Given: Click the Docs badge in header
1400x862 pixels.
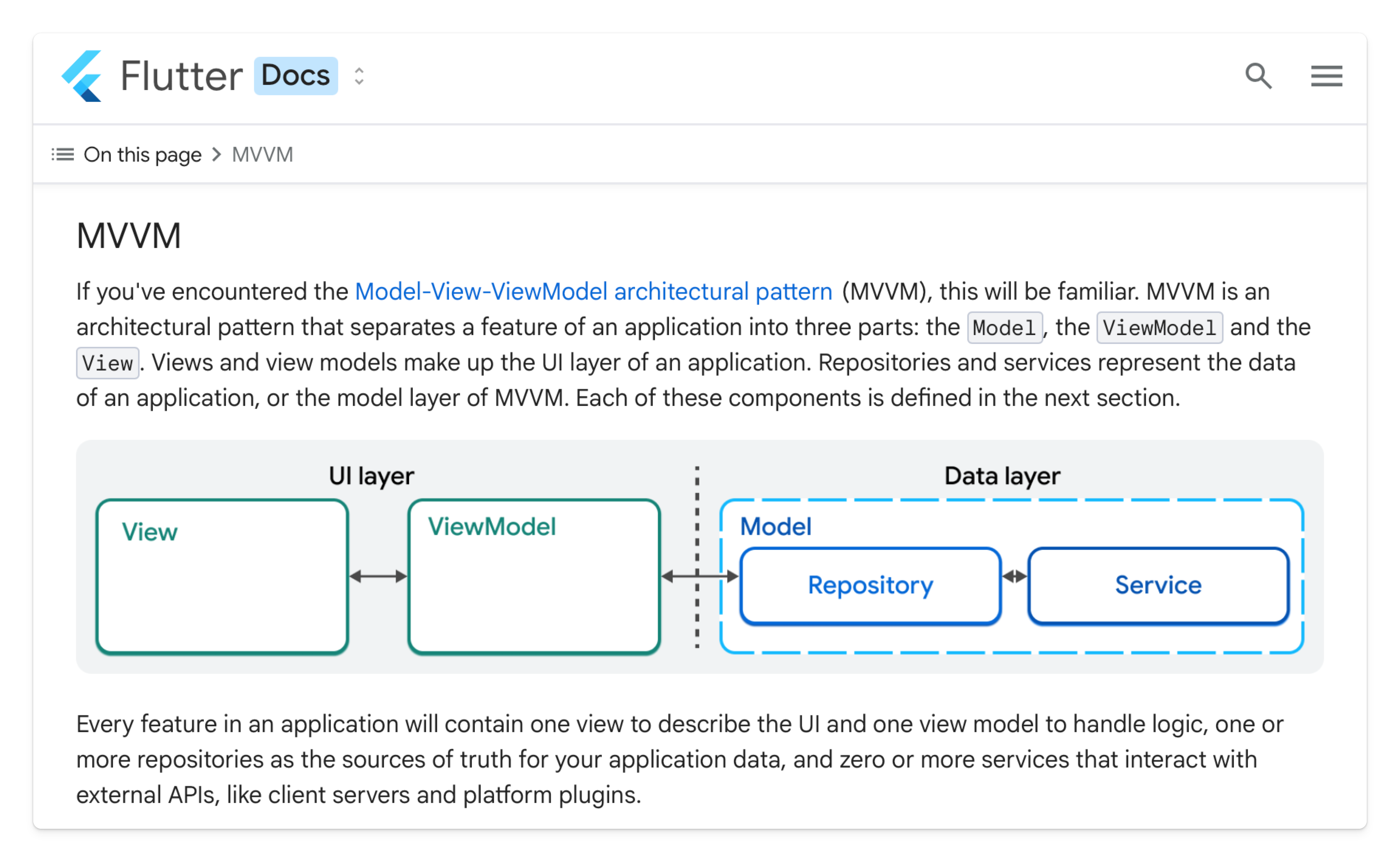Looking at the screenshot, I should [x=295, y=76].
